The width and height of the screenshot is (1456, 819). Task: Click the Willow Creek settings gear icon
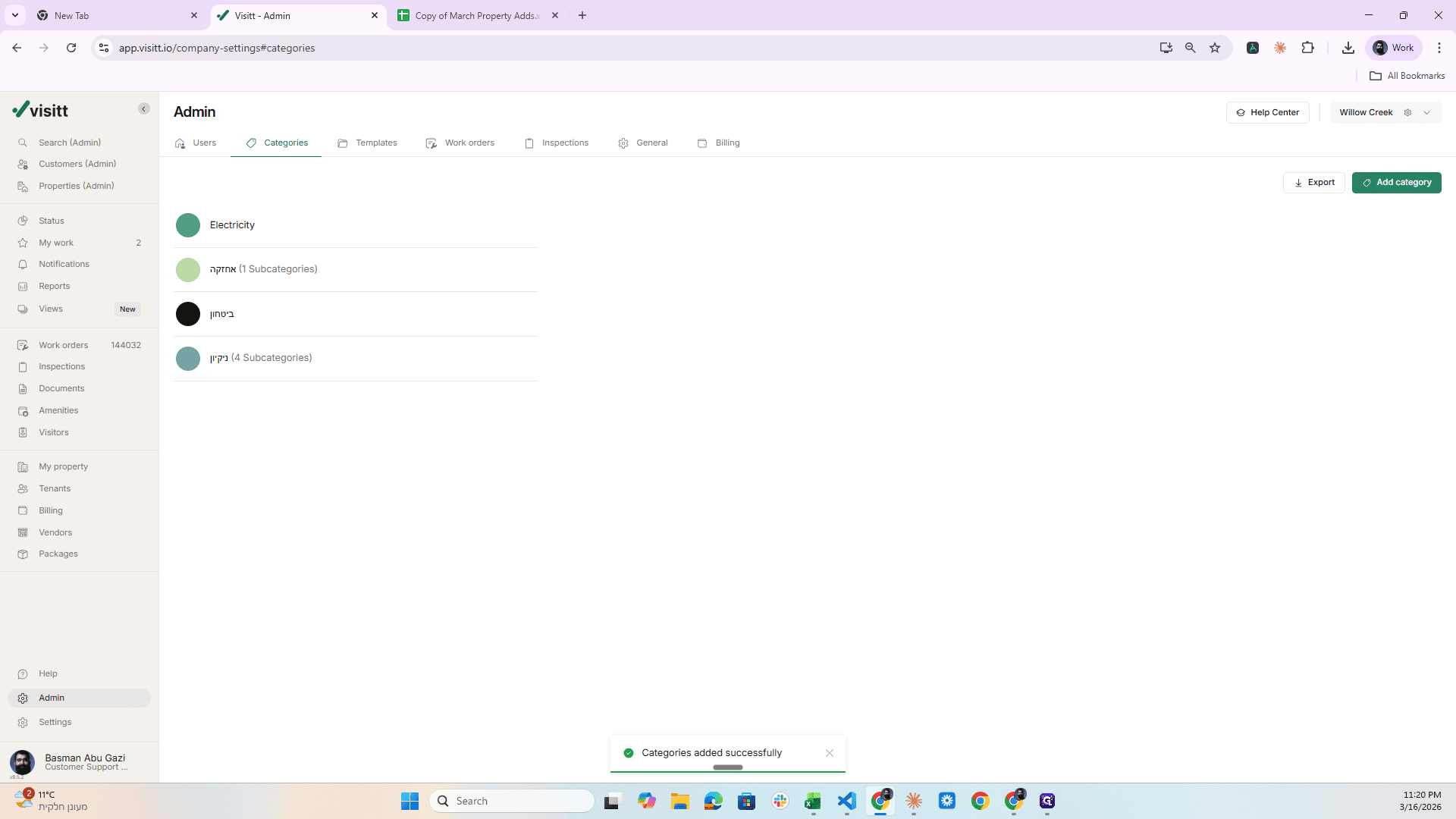tap(1407, 112)
